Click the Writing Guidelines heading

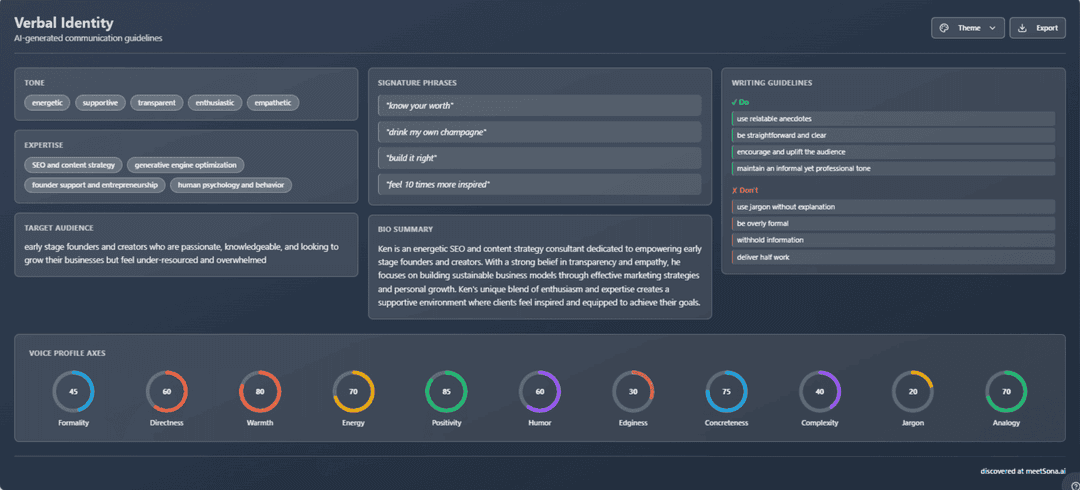click(771, 83)
